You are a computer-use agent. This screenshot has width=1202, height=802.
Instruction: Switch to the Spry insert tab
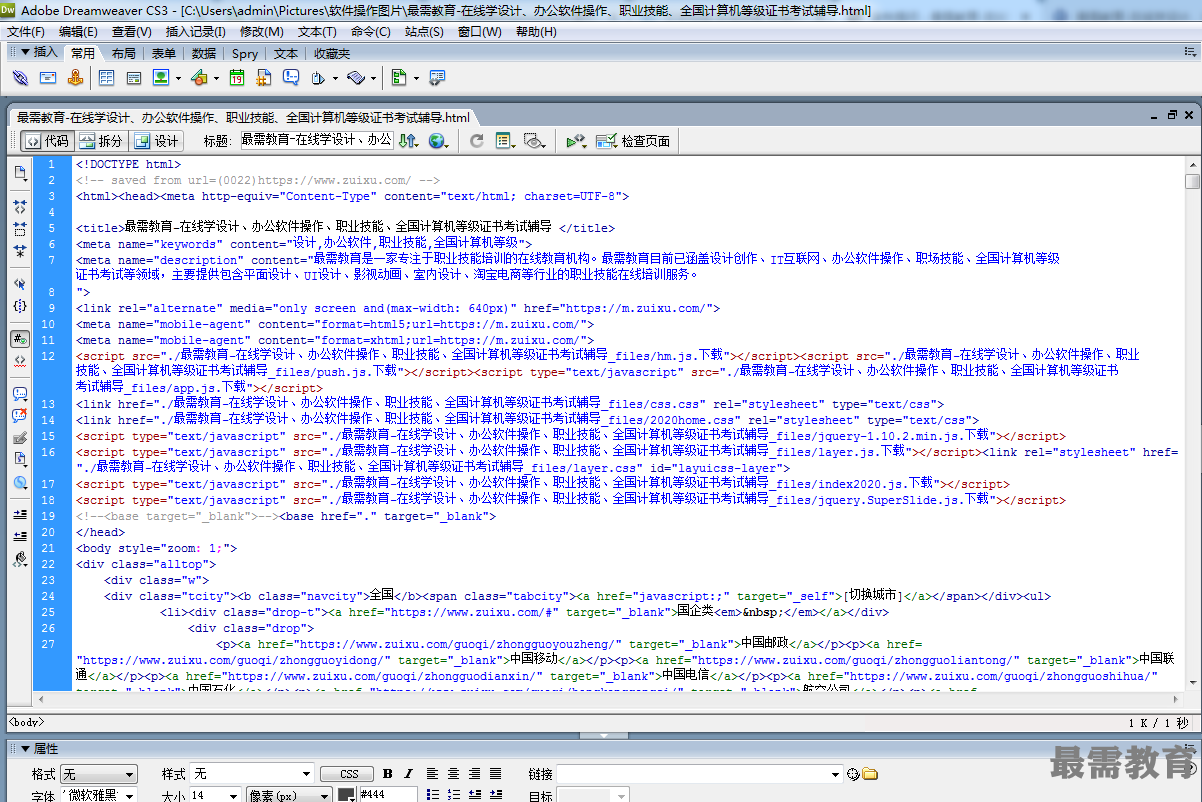(245, 53)
